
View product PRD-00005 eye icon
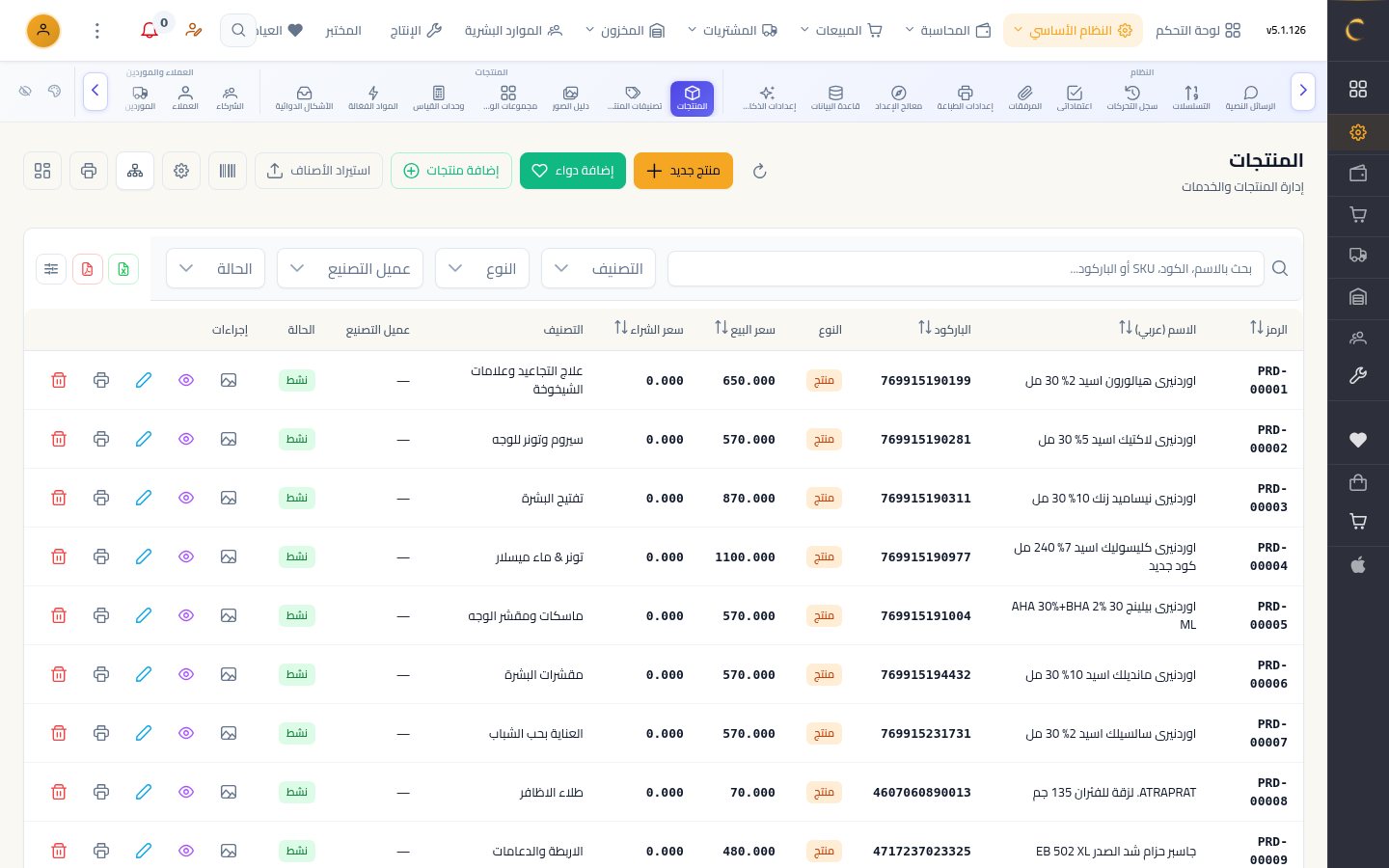tap(186, 615)
